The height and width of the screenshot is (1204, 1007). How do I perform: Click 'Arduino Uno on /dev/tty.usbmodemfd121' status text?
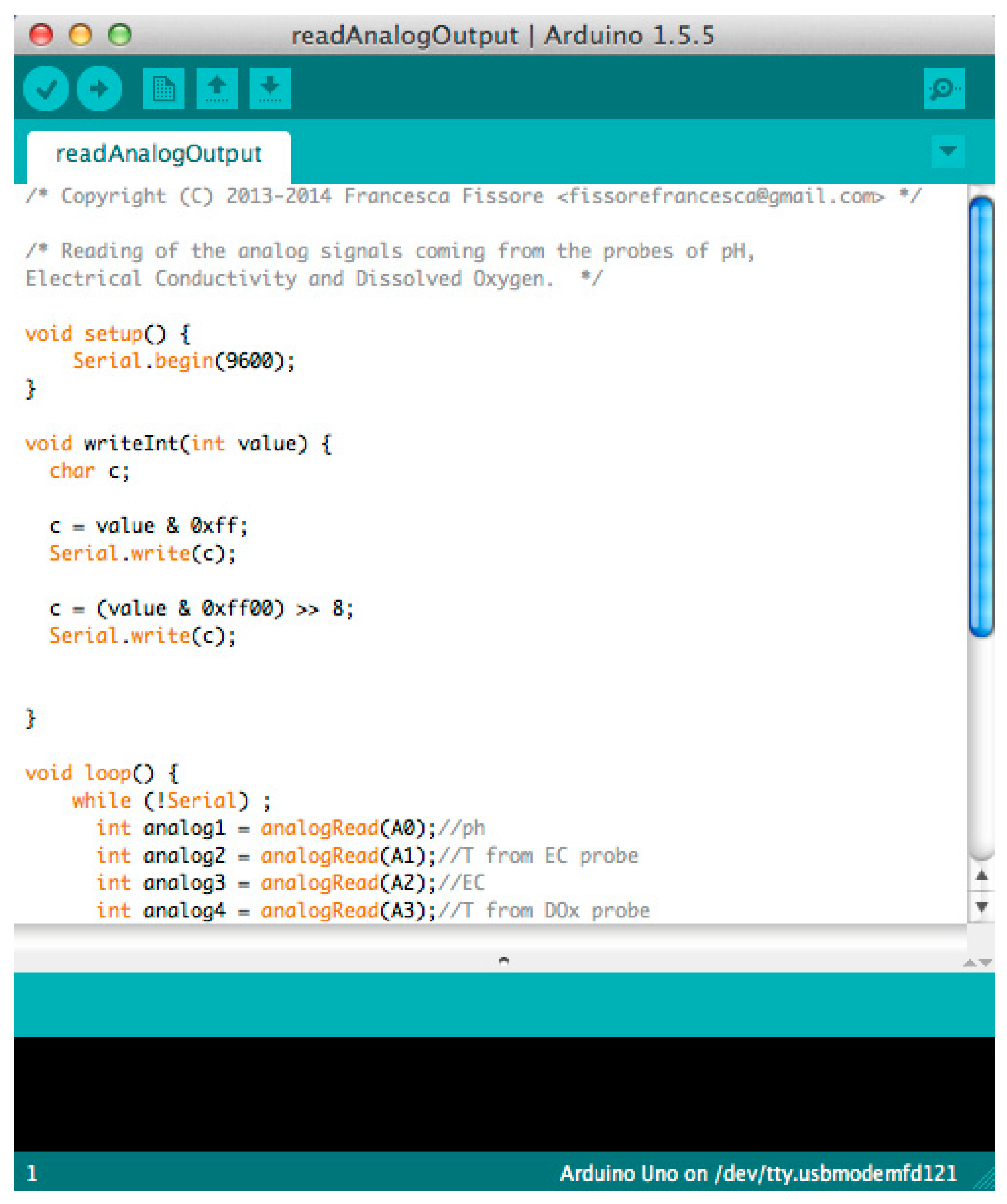pyautogui.click(x=759, y=1174)
